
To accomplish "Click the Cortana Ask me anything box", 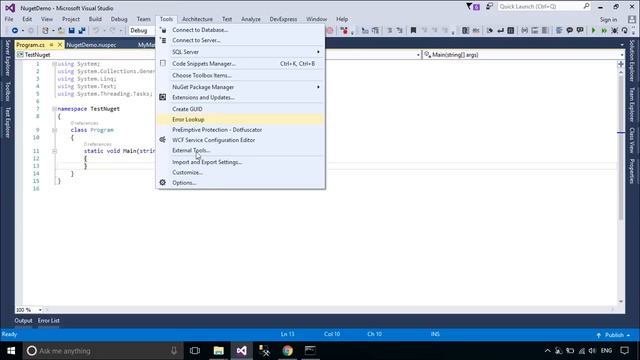I will 102,351.
